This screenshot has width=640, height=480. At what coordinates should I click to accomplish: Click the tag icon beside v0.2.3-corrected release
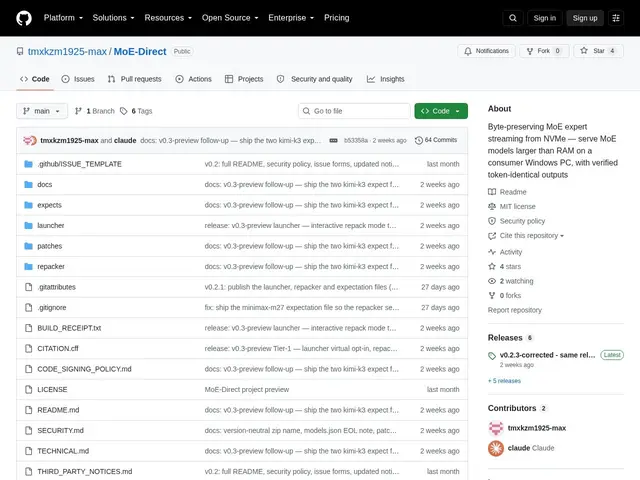492,356
